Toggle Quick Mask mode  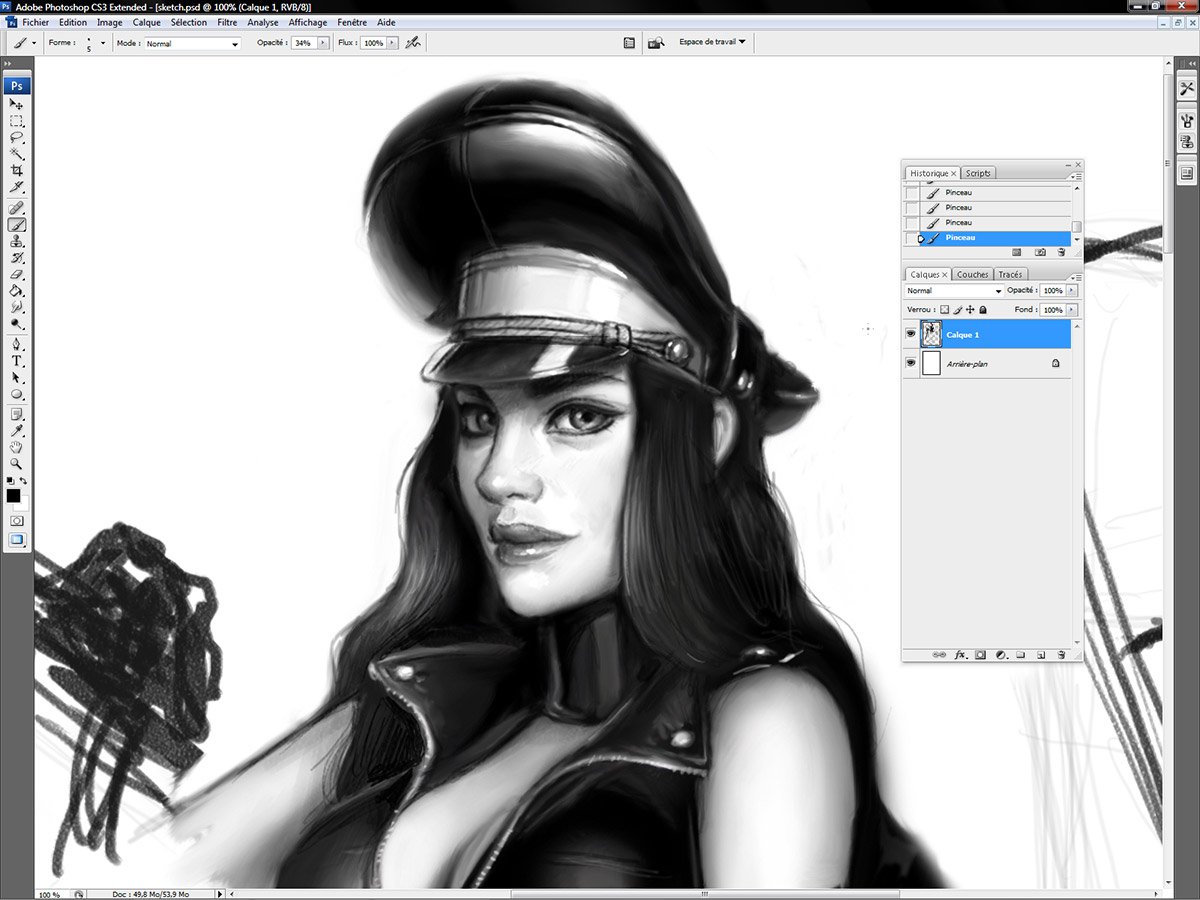point(17,521)
